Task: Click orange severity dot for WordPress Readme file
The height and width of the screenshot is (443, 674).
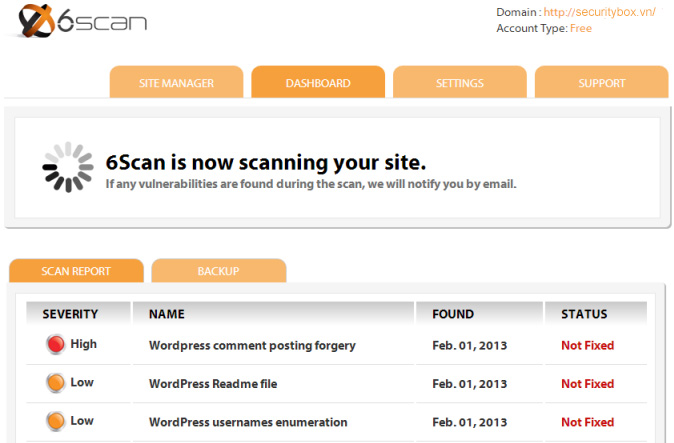Action: [x=55, y=382]
